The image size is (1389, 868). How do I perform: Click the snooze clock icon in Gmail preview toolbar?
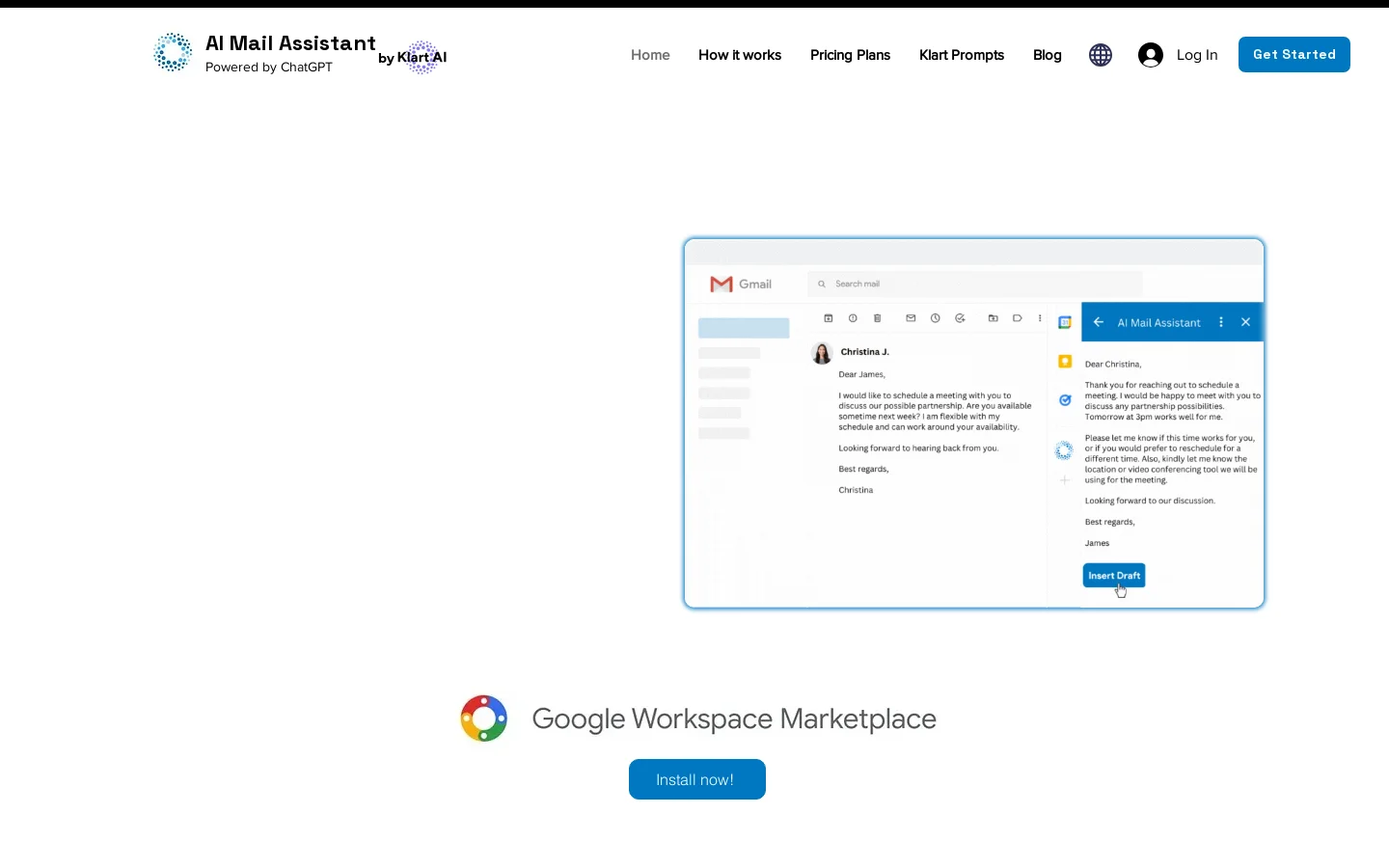tap(935, 317)
